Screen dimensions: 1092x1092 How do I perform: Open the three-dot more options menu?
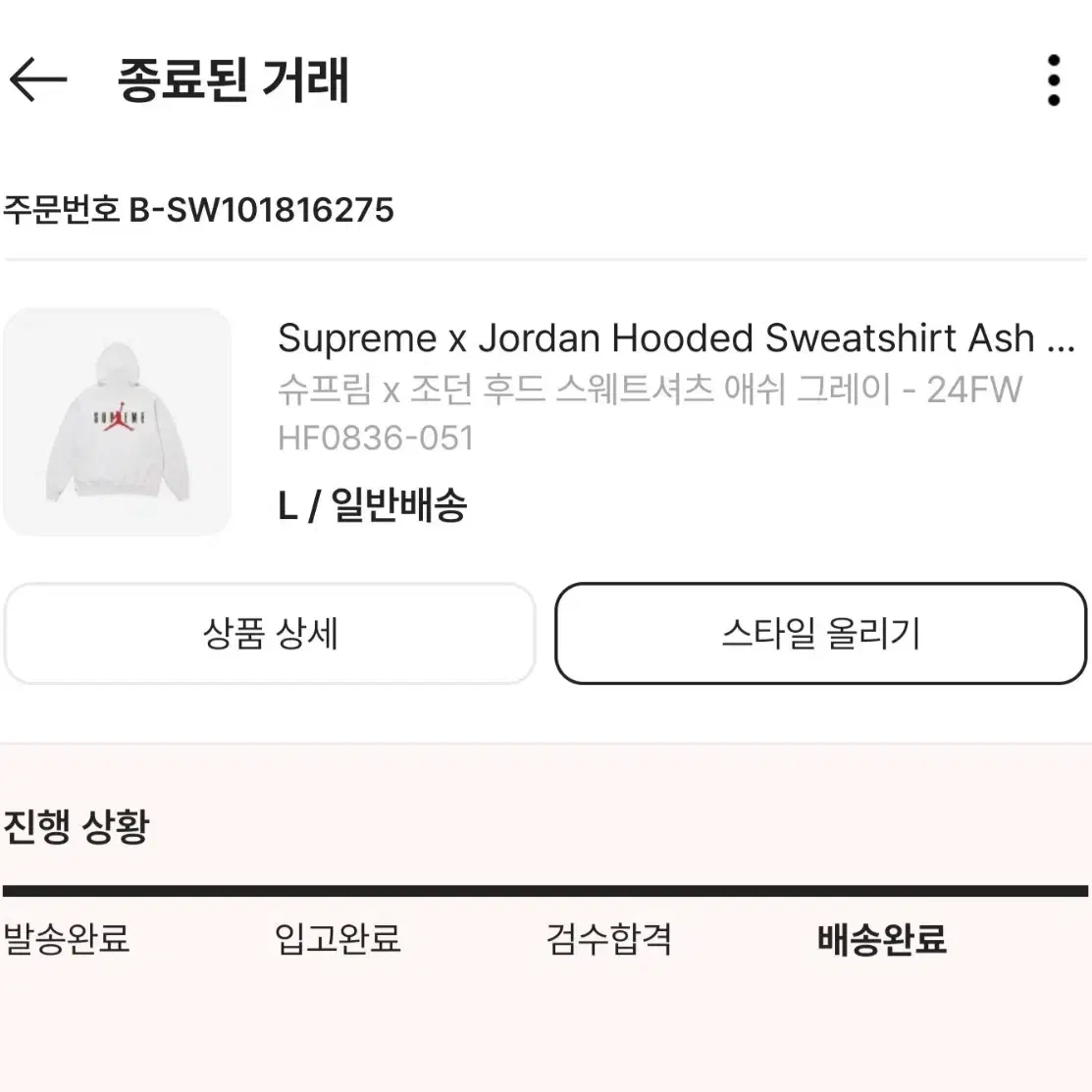coord(1054,80)
